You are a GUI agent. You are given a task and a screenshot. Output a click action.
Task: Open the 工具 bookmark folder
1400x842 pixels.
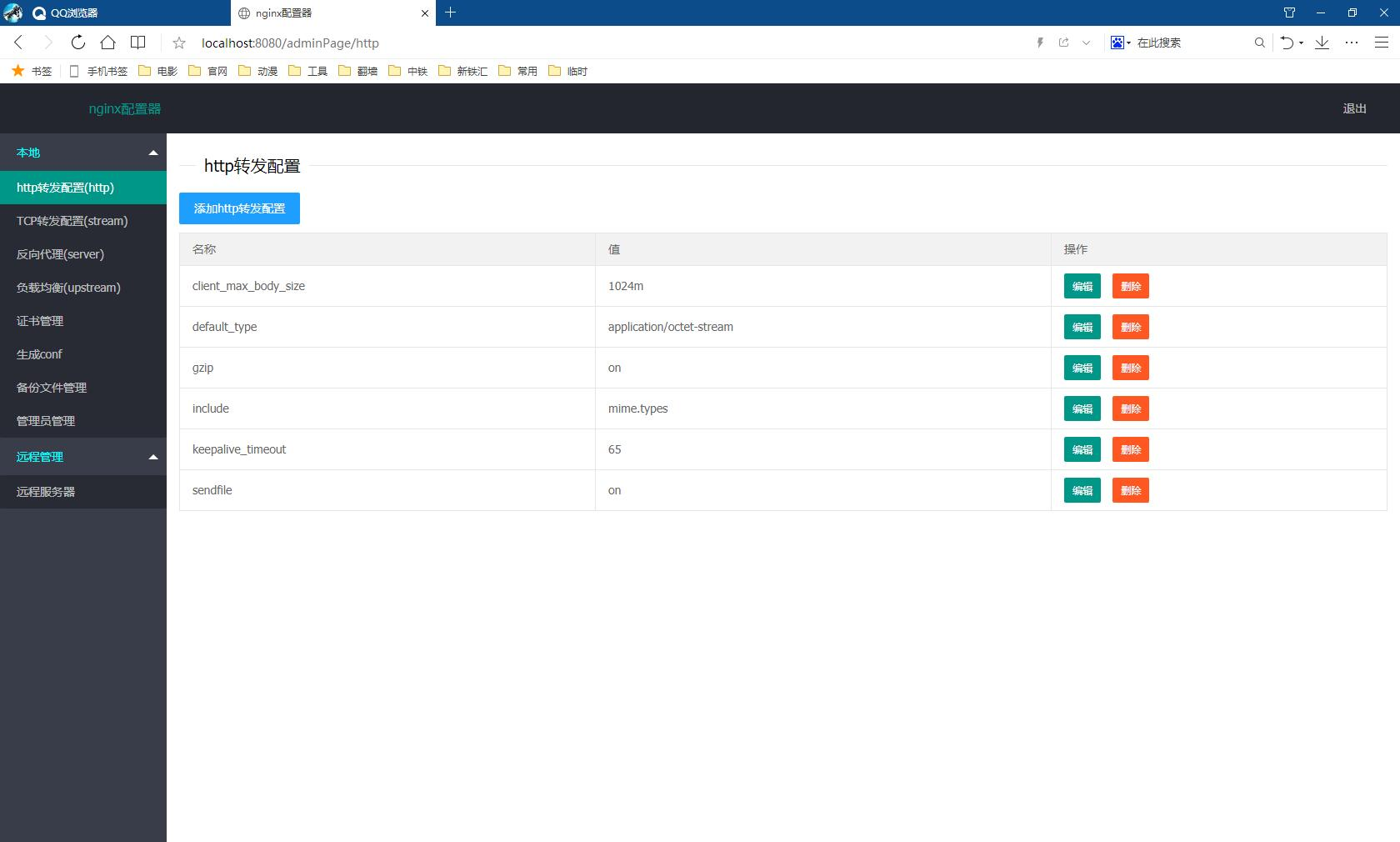tap(307, 71)
